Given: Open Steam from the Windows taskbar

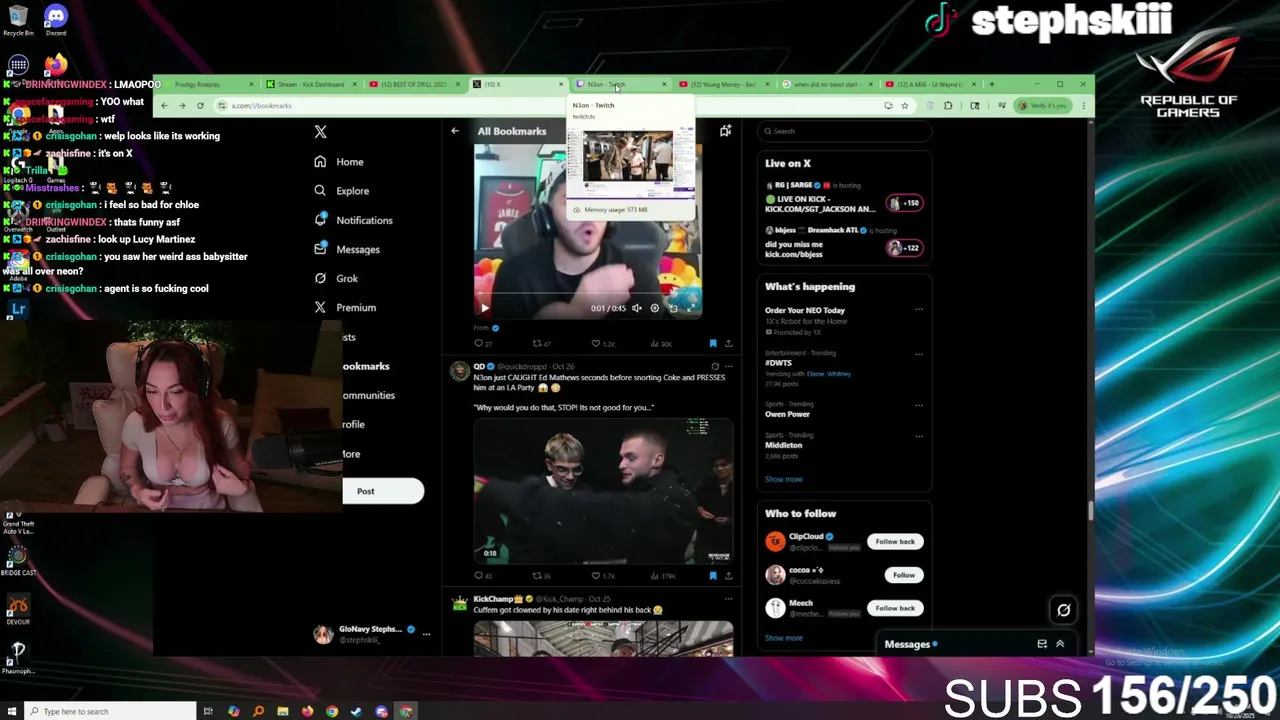Looking at the screenshot, I should click(356, 712).
